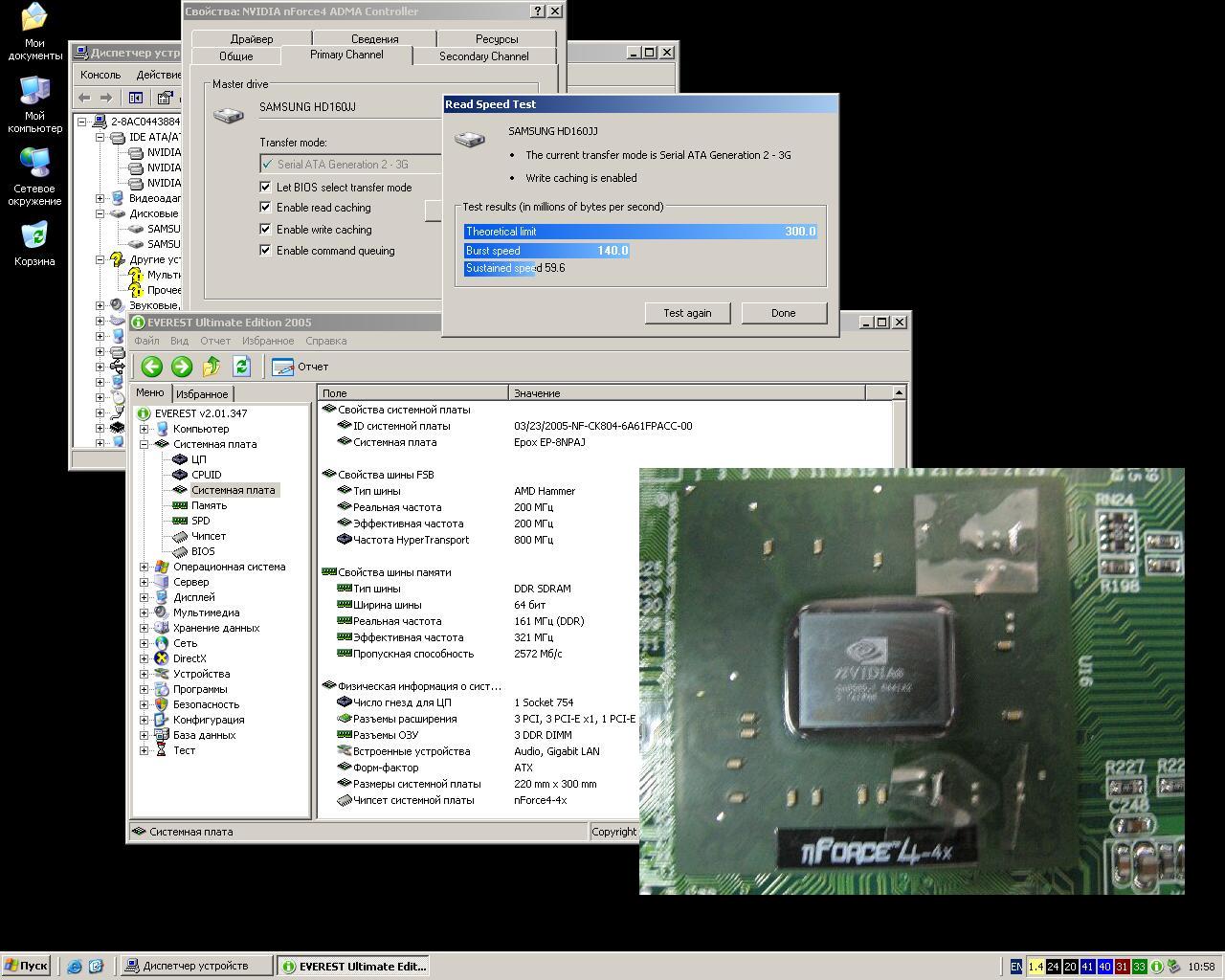The image size is (1225, 980).
Task: Click Device Manager back arrow toolbar icon
Action: pos(84,98)
